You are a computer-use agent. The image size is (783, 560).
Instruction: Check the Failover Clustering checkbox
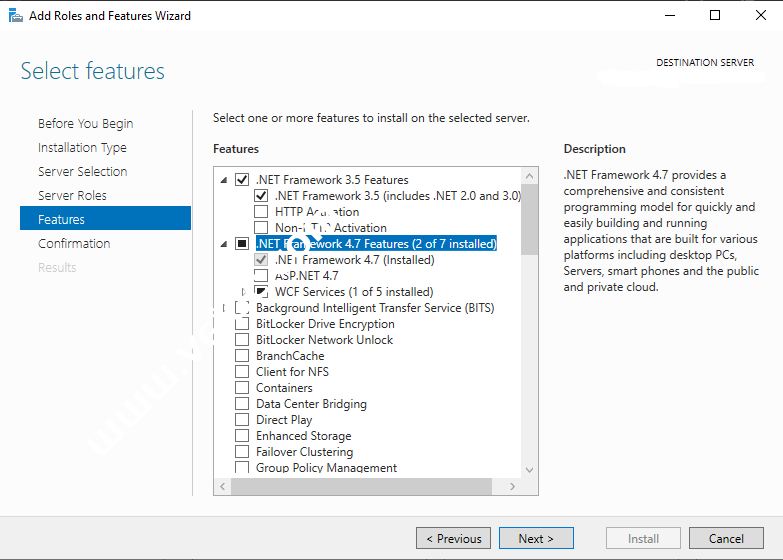[x=242, y=452]
